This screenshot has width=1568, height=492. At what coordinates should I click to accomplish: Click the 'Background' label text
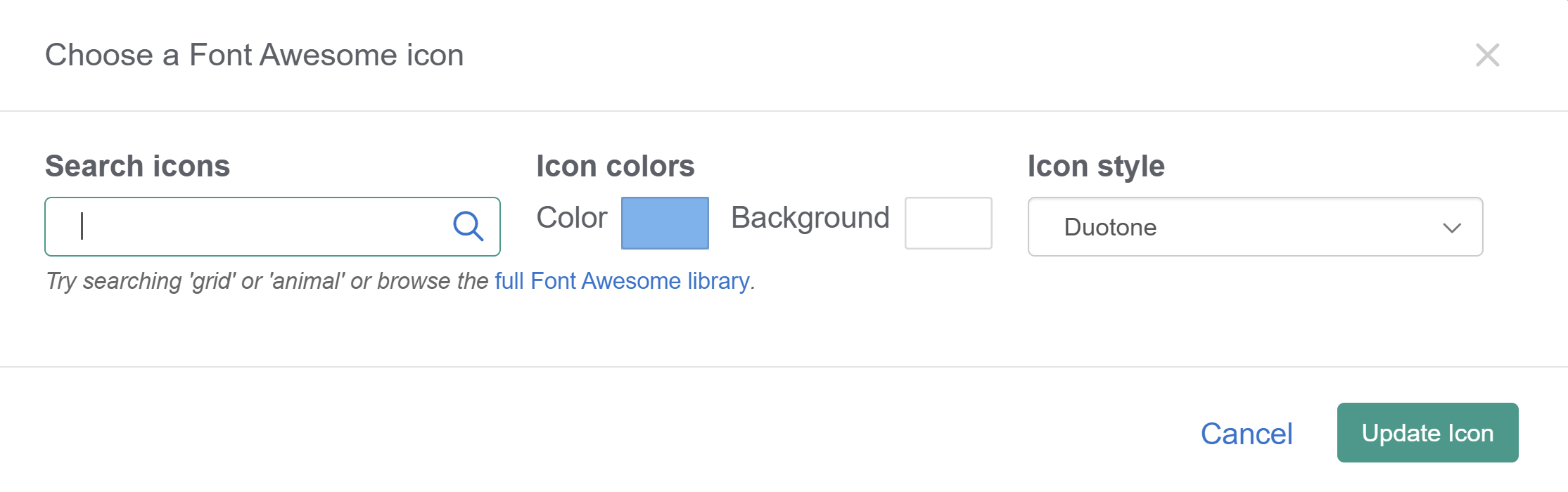(810, 218)
